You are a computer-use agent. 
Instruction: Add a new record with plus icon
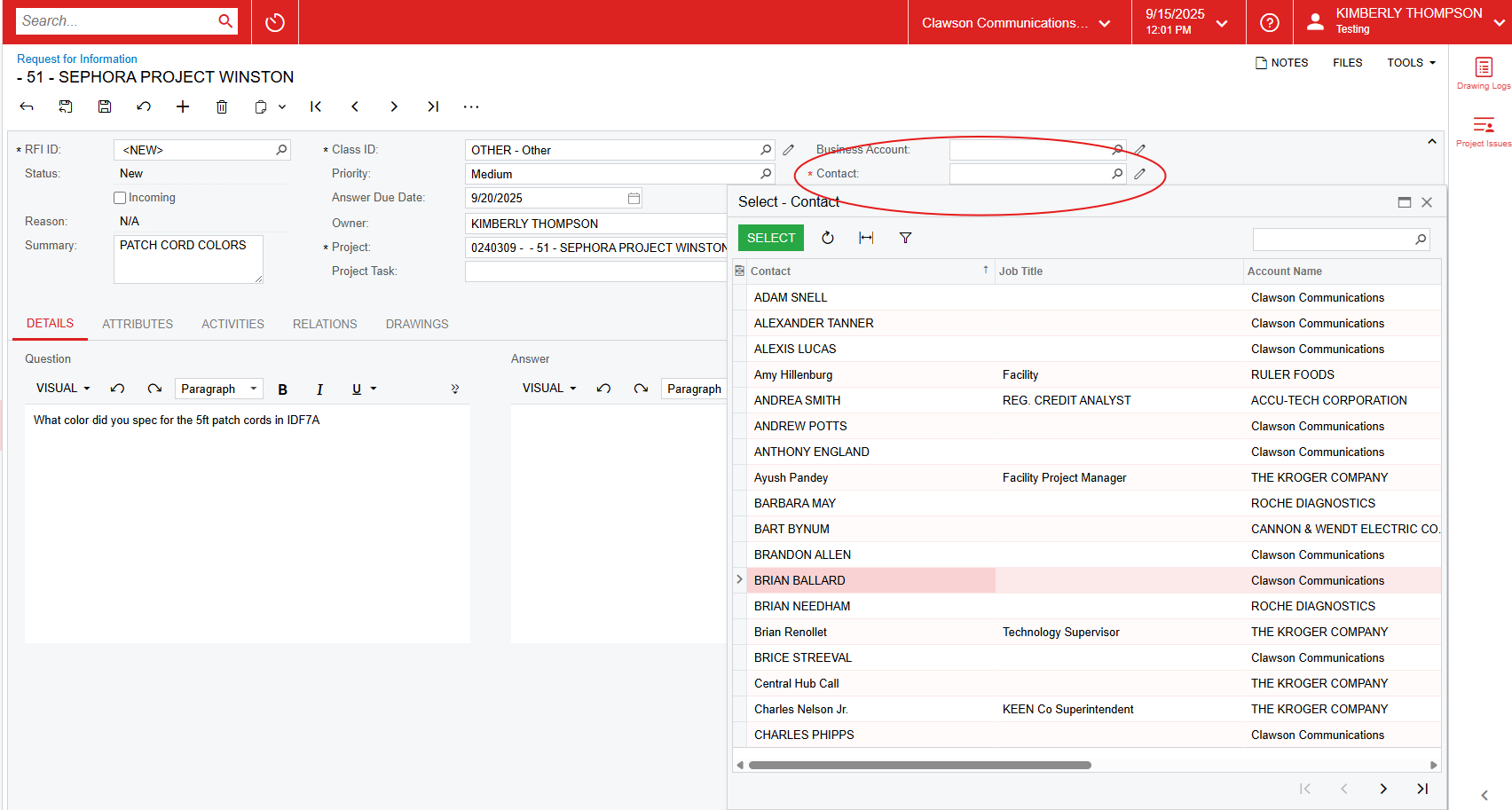[183, 106]
